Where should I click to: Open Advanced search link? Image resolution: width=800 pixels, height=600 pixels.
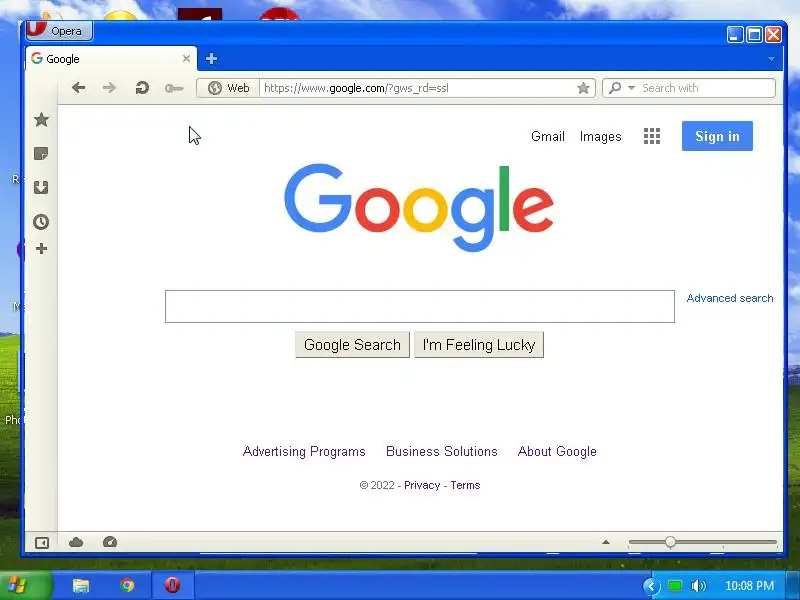click(x=730, y=298)
